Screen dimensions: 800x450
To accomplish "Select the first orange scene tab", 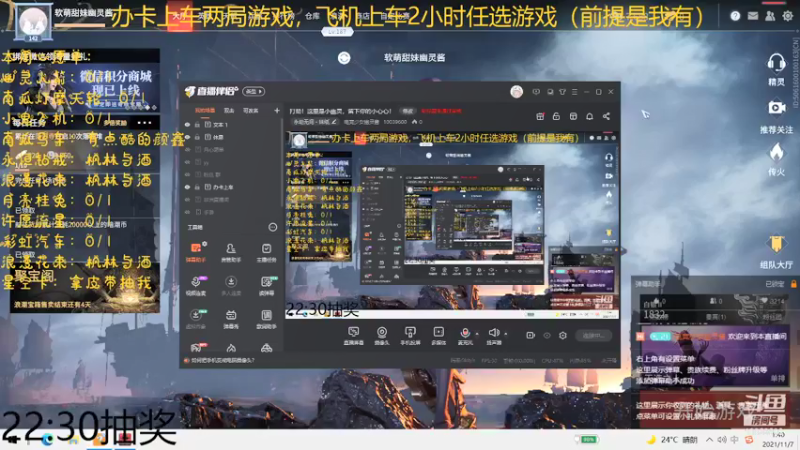I will [205, 111].
